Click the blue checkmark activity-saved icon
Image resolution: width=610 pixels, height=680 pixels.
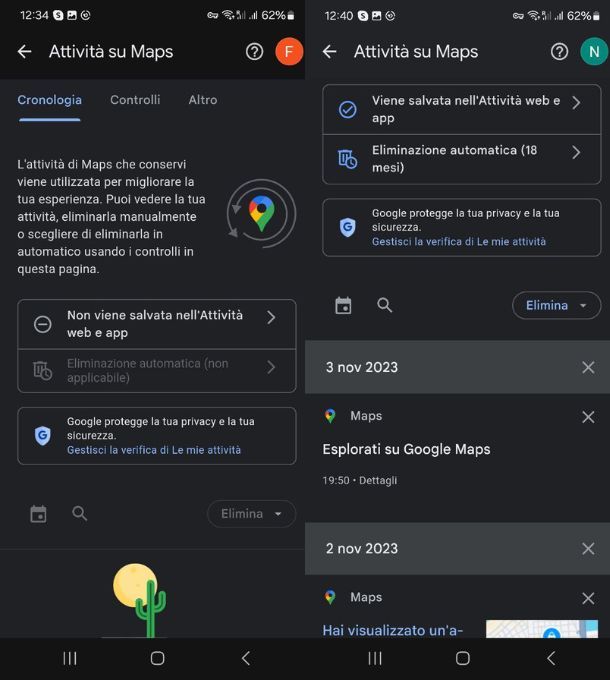pyautogui.click(x=347, y=110)
